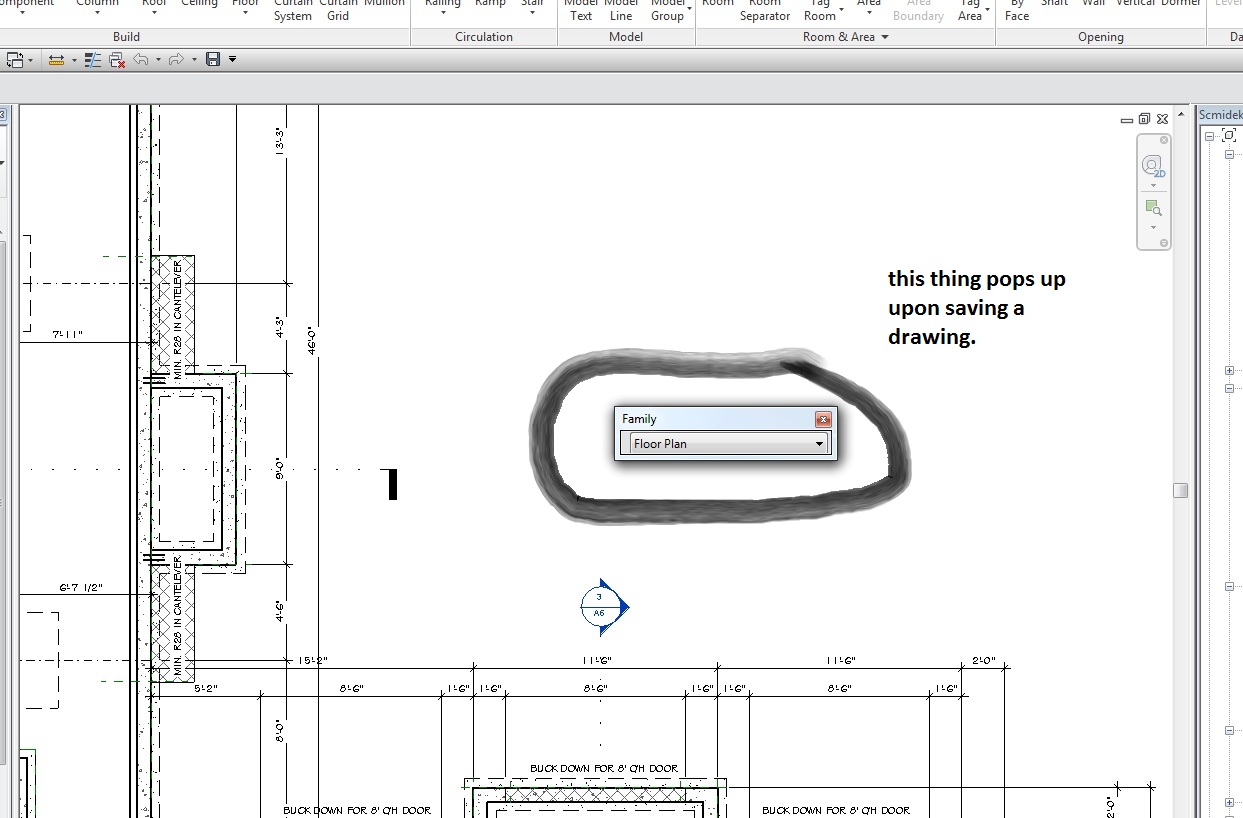Click the Redo arrow icon
This screenshot has height=818, width=1243.
click(175, 60)
